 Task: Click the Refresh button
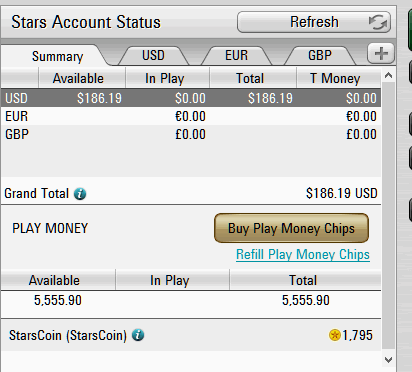pyautogui.click(x=314, y=22)
